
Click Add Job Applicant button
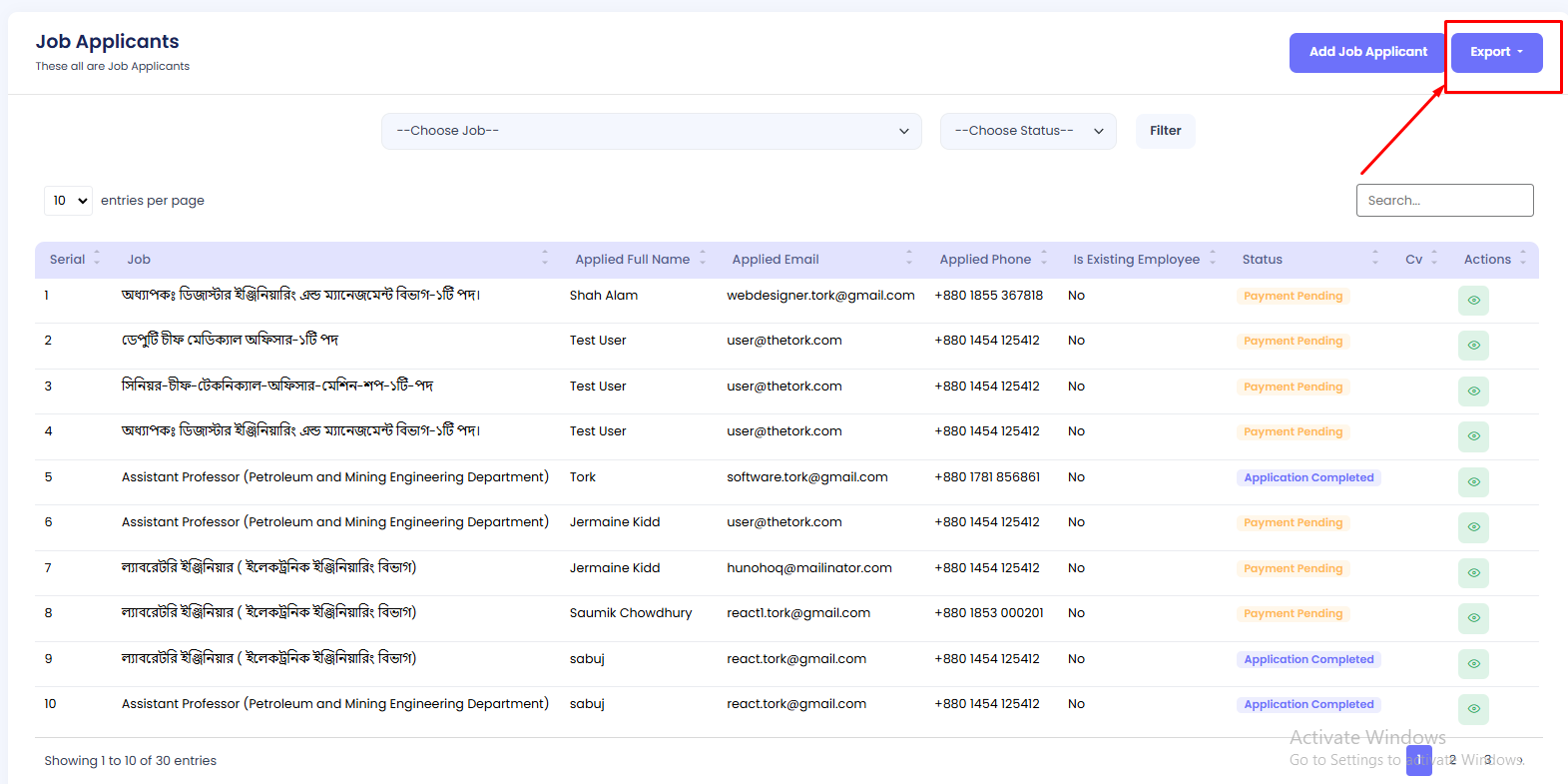click(x=1367, y=52)
